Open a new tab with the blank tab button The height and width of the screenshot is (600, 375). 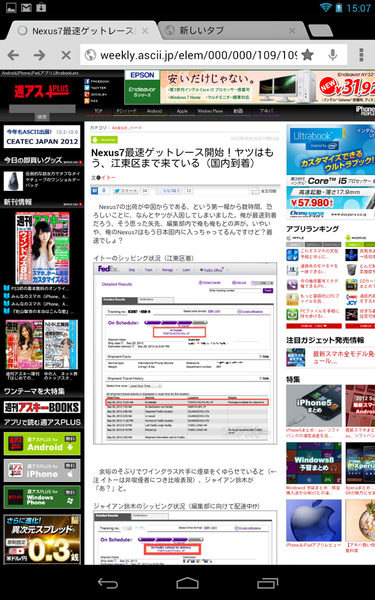321,31
